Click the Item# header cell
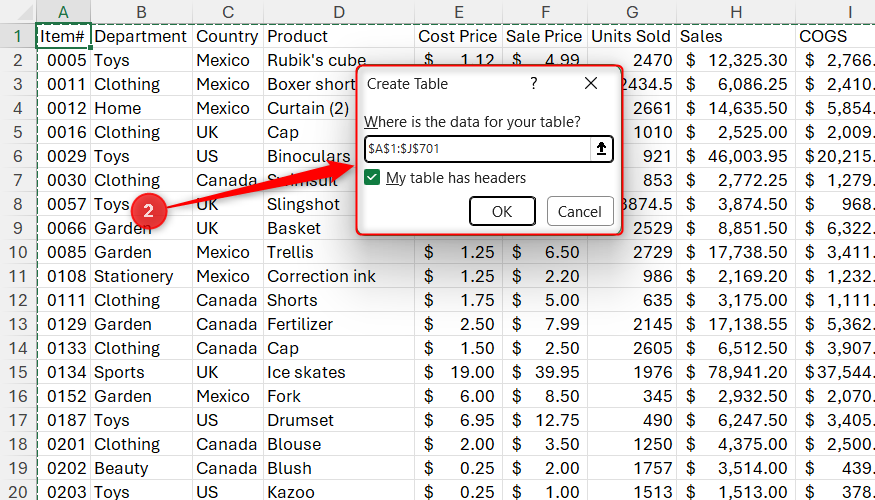Image resolution: width=875 pixels, height=500 pixels. pyautogui.click(x=63, y=36)
